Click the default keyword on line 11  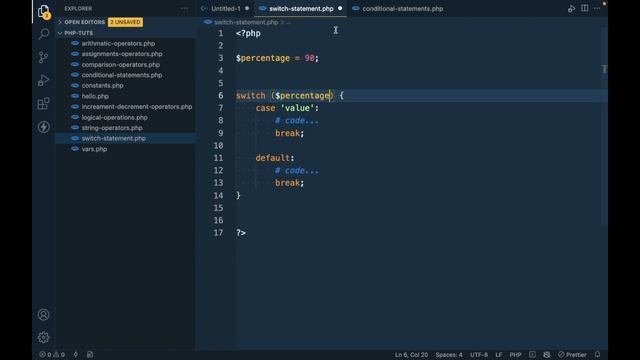click(x=273, y=158)
